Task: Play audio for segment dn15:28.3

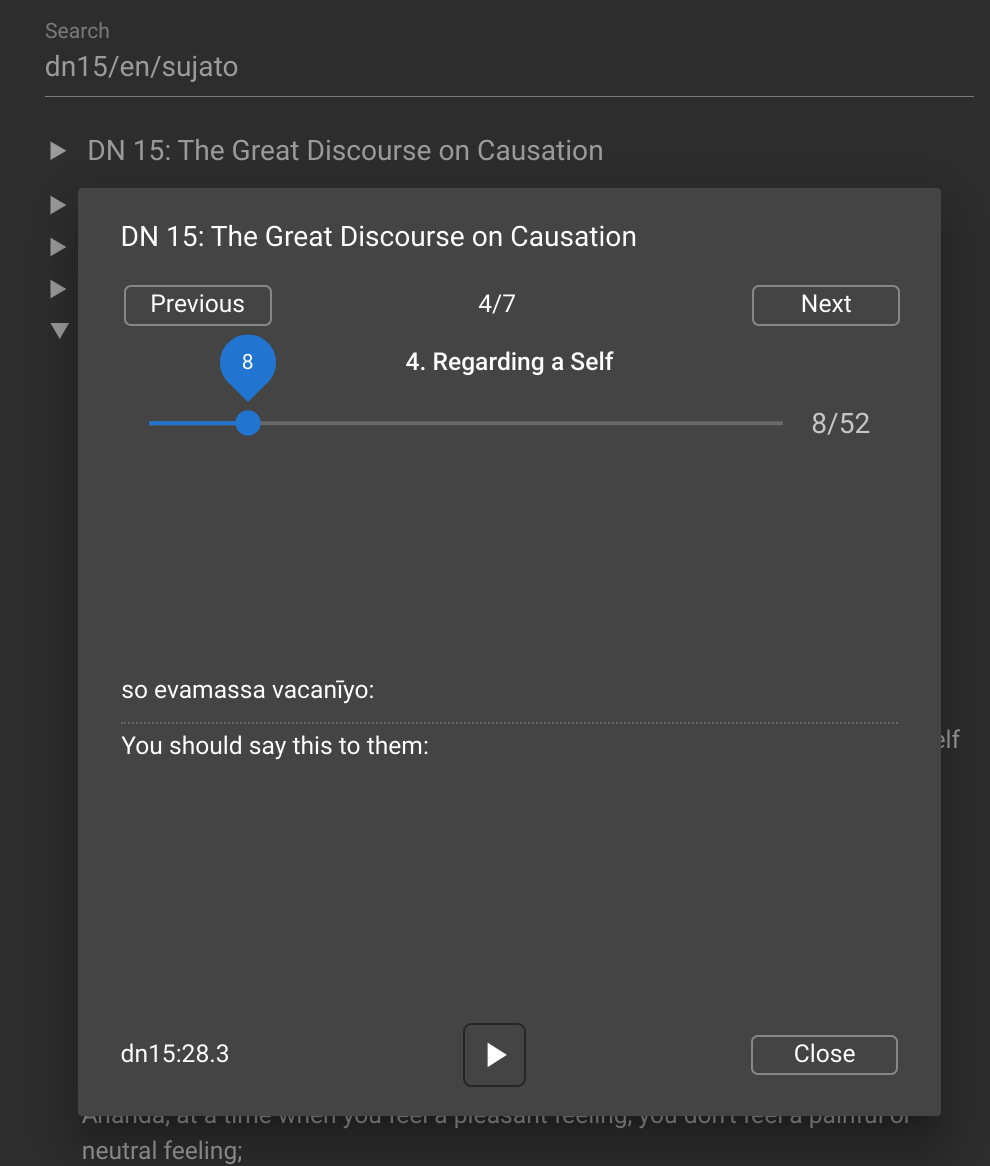Action: [495, 1054]
